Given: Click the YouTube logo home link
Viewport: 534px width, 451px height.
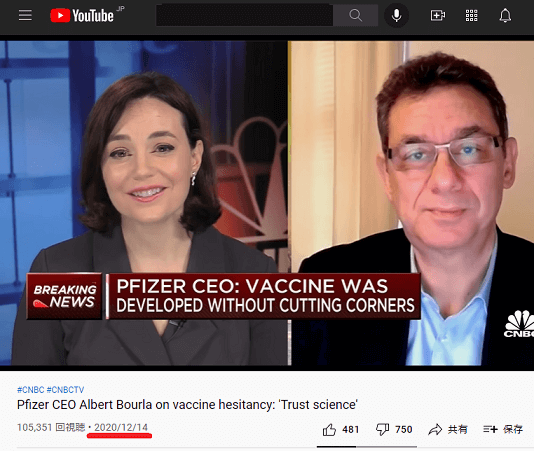Looking at the screenshot, I should tap(82, 16).
